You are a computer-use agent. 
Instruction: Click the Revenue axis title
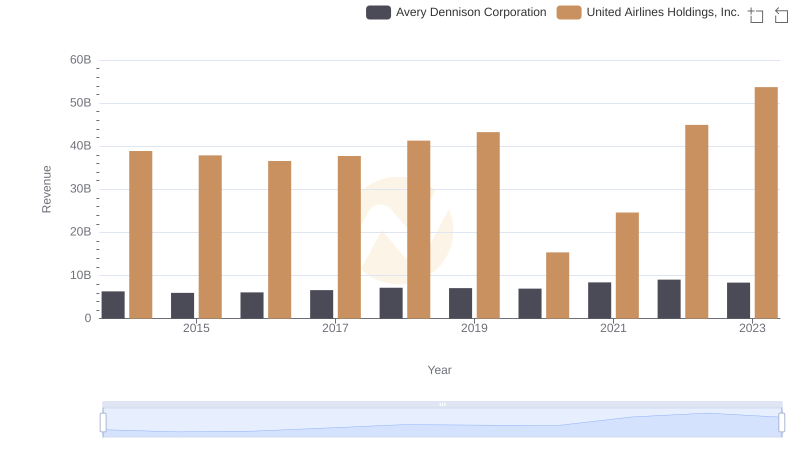tap(46, 189)
